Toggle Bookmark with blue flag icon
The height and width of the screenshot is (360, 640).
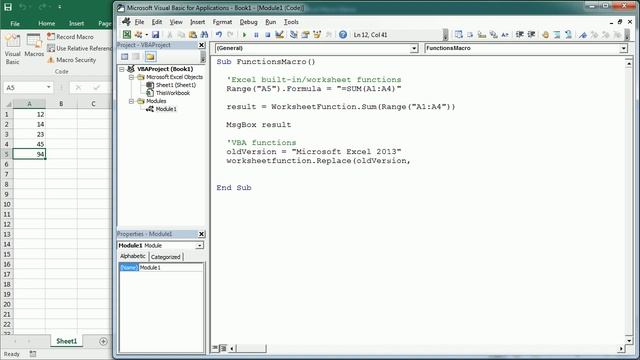tap(583, 35)
